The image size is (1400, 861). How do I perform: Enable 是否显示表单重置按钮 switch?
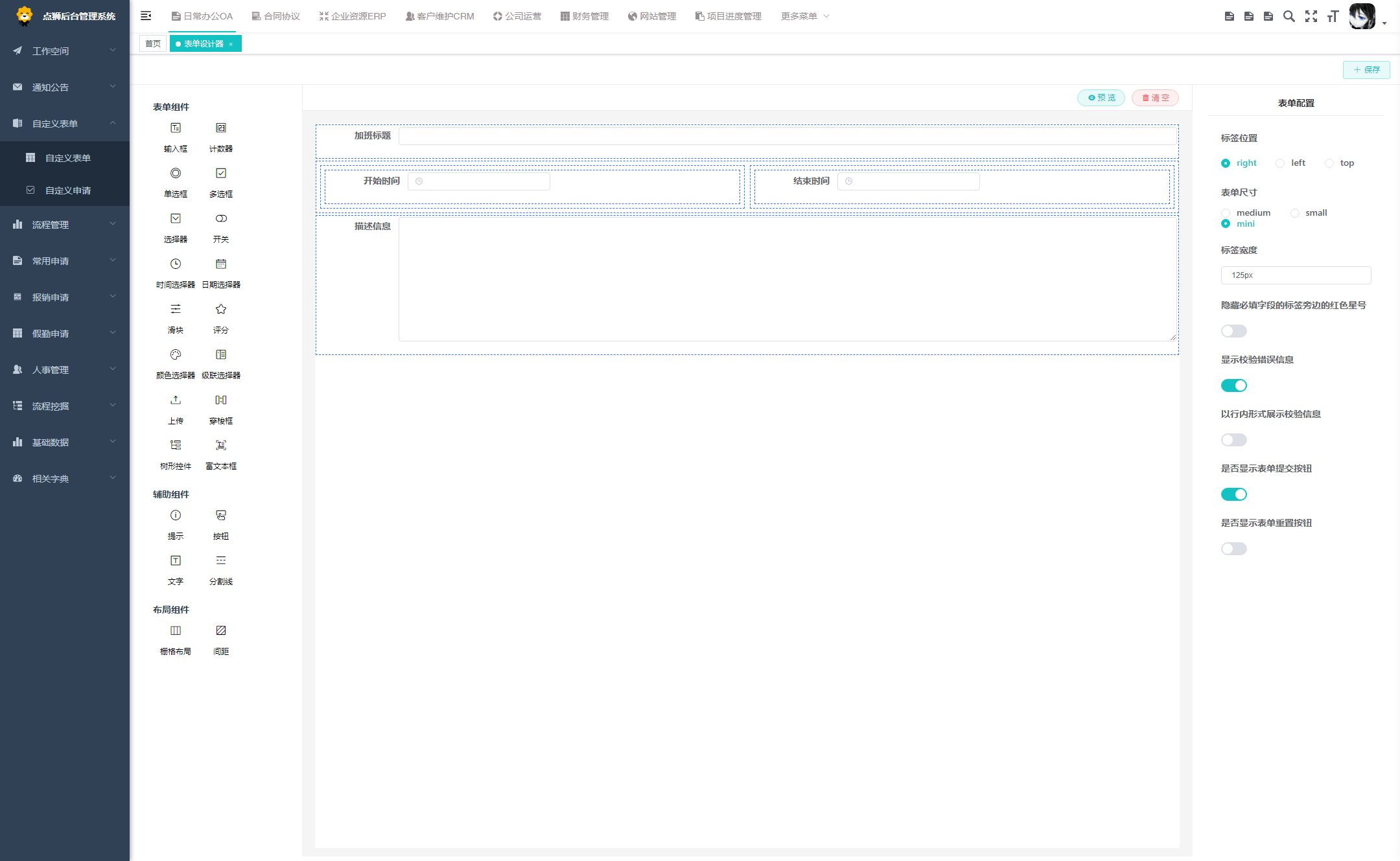point(1233,549)
